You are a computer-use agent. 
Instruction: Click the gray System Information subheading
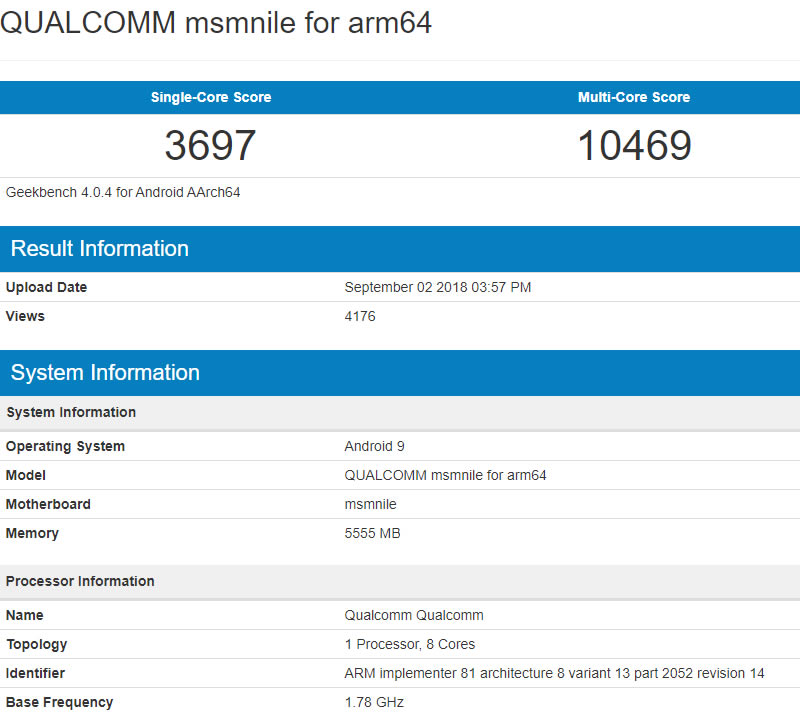click(x=71, y=412)
